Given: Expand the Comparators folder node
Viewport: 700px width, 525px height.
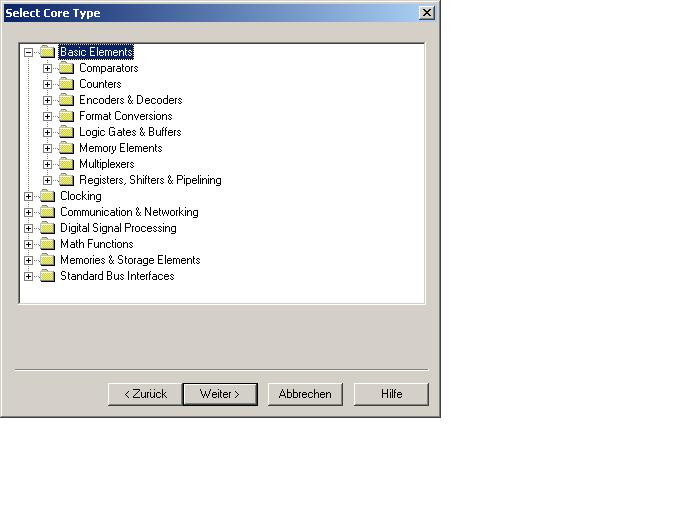Looking at the screenshot, I should 47,68.
